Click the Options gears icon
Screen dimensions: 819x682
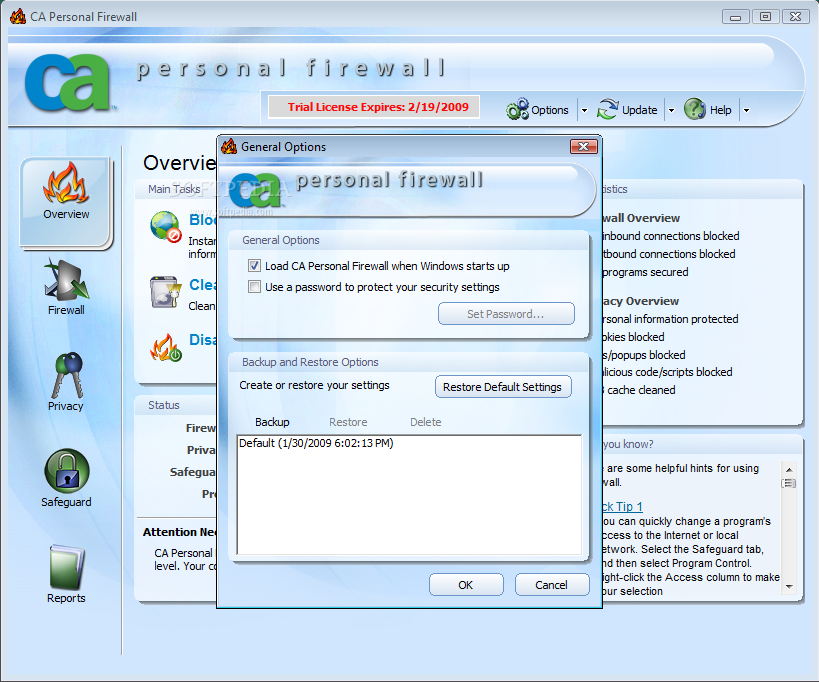pyautogui.click(x=518, y=109)
